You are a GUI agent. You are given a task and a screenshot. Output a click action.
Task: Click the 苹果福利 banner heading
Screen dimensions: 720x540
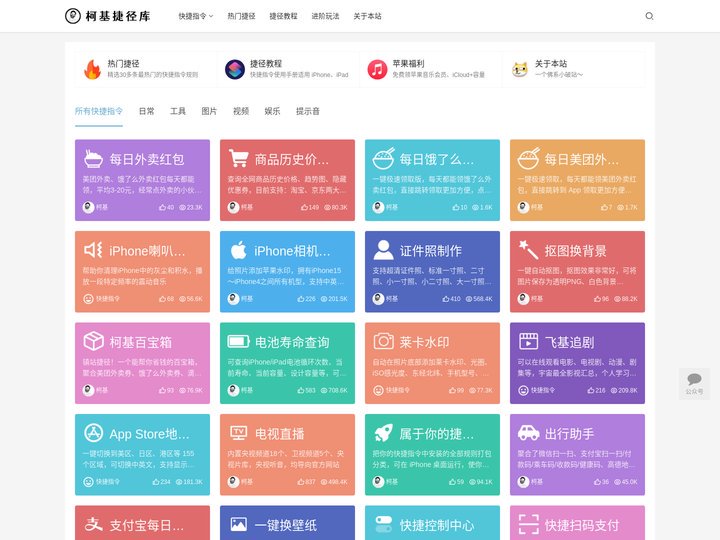click(x=408, y=63)
